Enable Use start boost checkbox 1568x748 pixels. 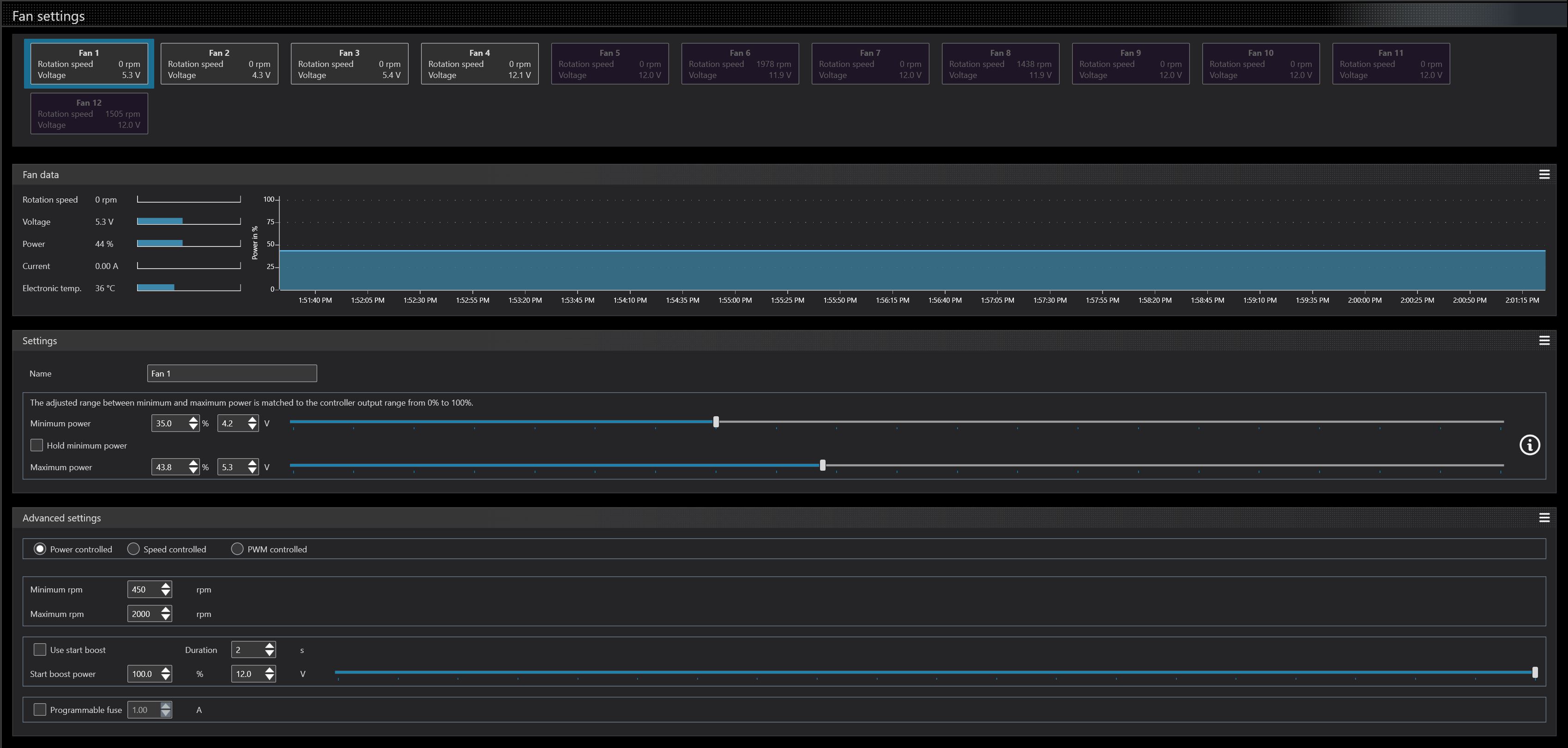click(40, 650)
